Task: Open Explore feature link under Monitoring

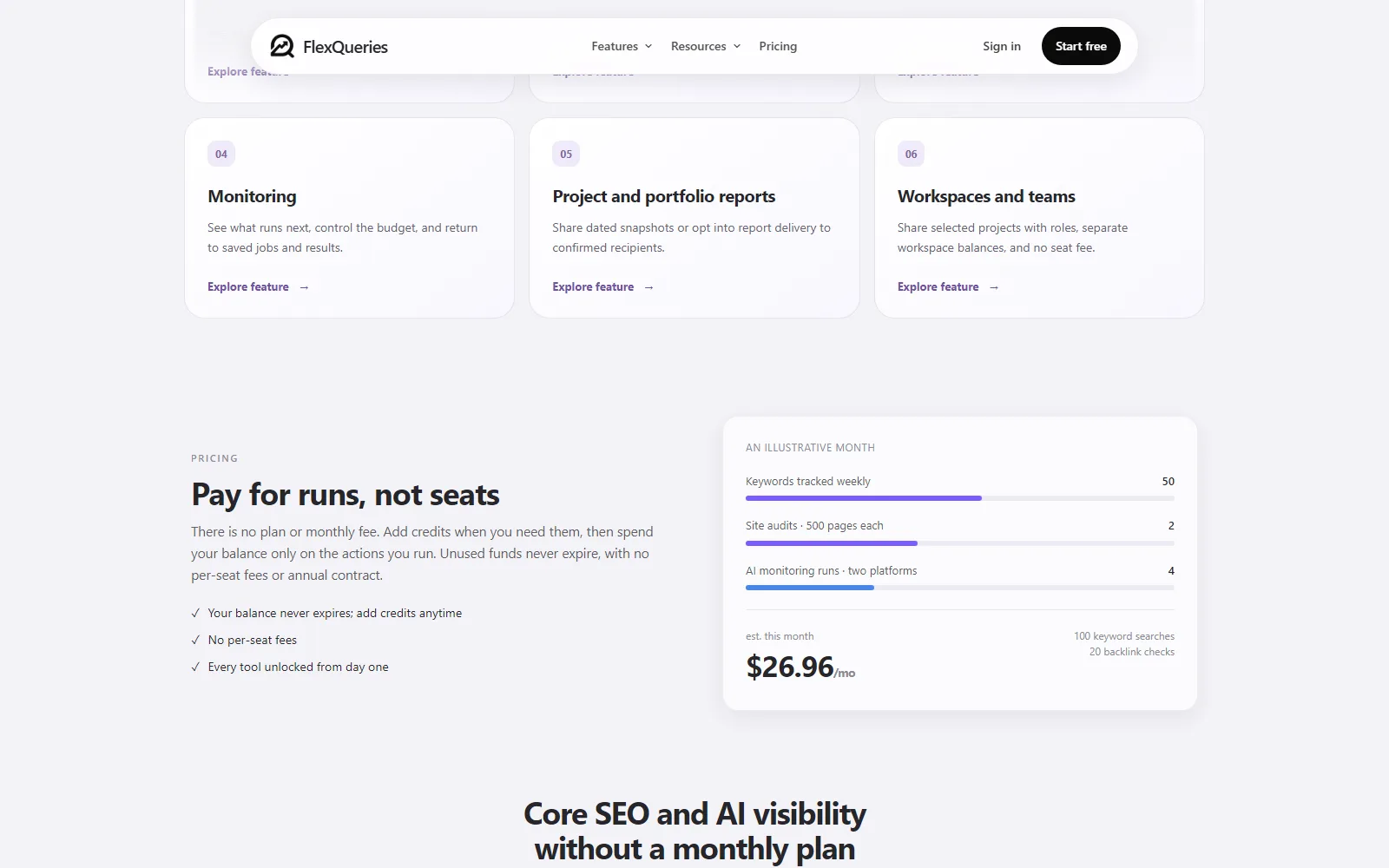Action: coord(258,286)
